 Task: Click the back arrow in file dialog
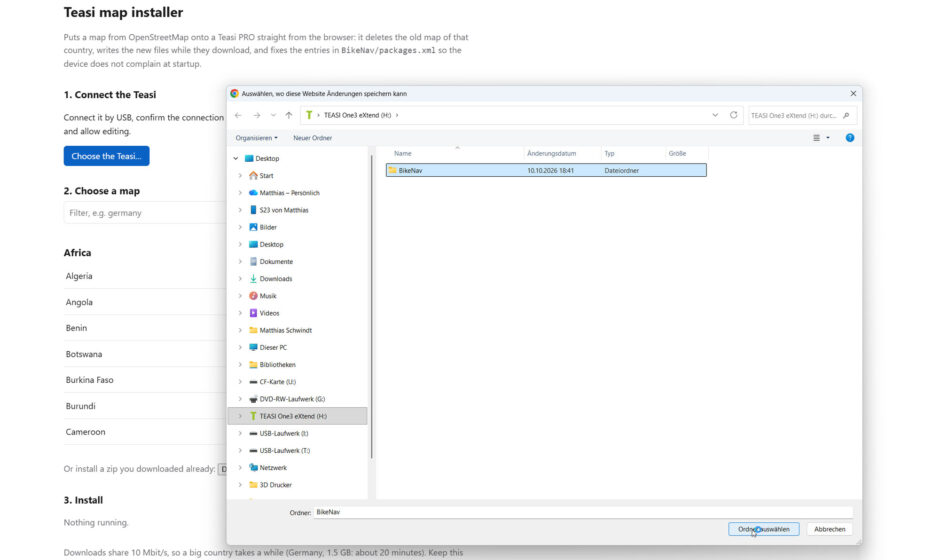239,115
